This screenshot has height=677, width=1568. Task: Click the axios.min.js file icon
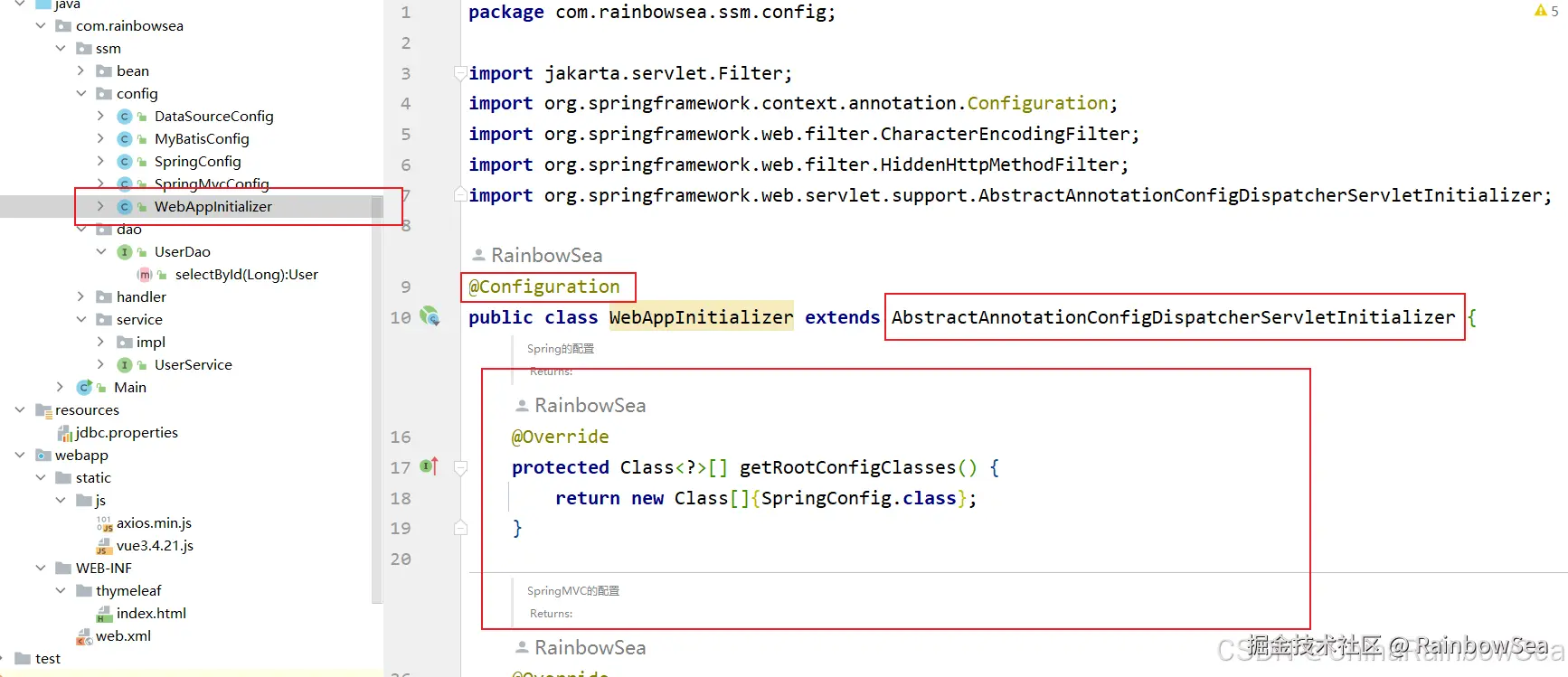(x=104, y=523)
